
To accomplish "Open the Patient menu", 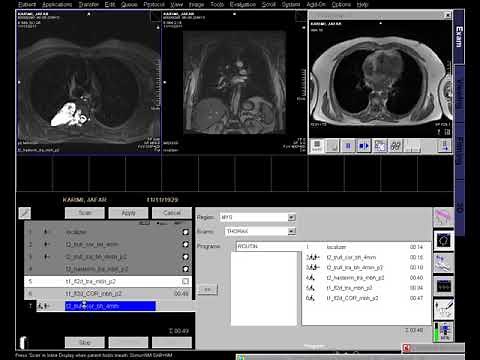I will 27,4.
